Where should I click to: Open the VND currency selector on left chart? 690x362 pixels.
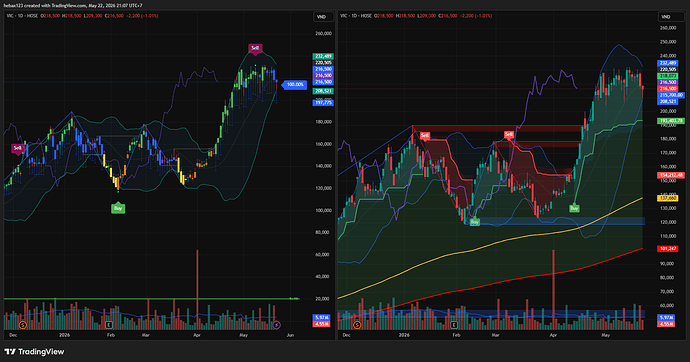[x=322, y=17]
